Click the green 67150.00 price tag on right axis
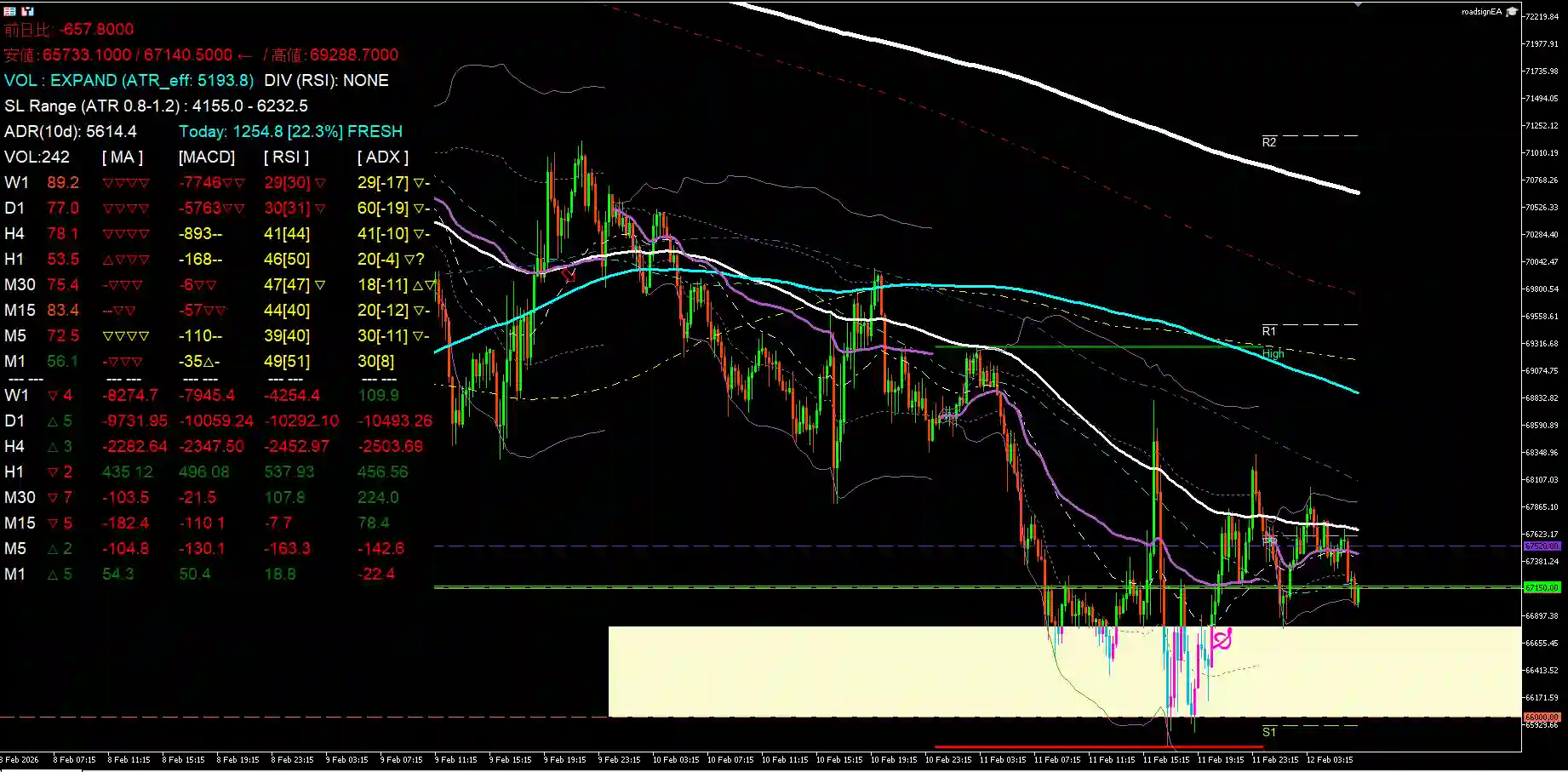 point(1541,587)
